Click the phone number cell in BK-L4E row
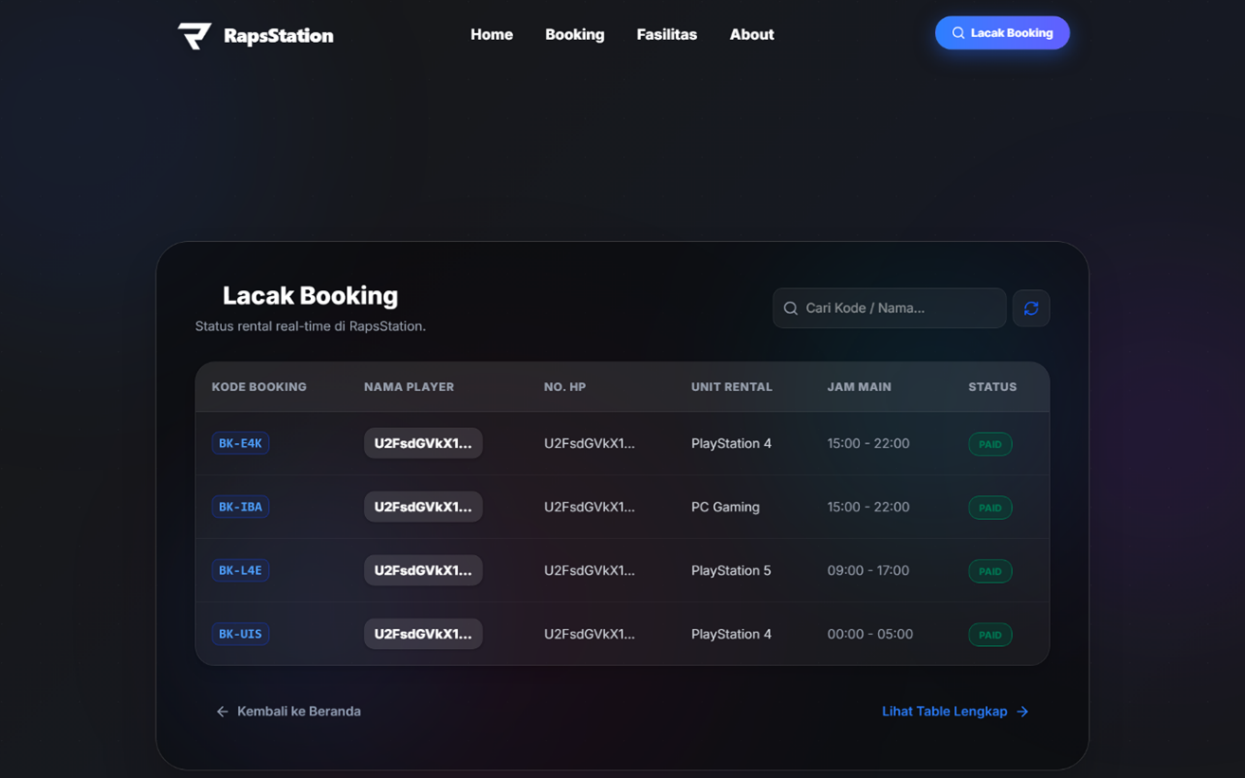This screenshot has height=778, width=1245. coord(589,570)
